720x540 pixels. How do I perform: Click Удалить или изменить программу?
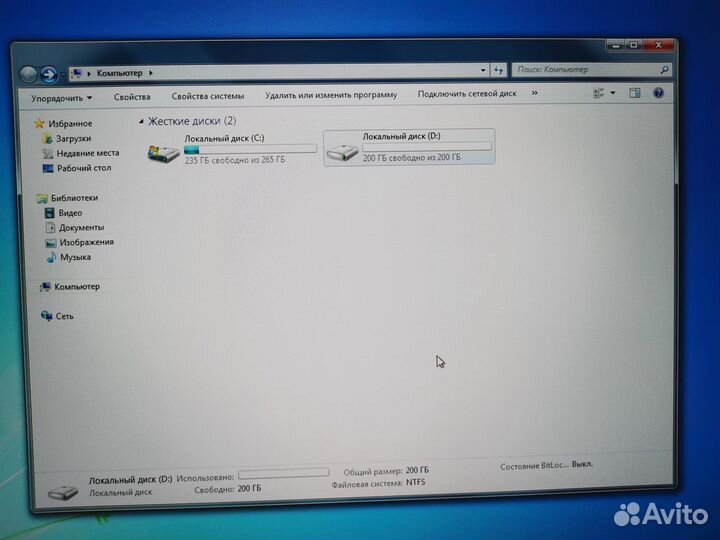pos(330,95)
